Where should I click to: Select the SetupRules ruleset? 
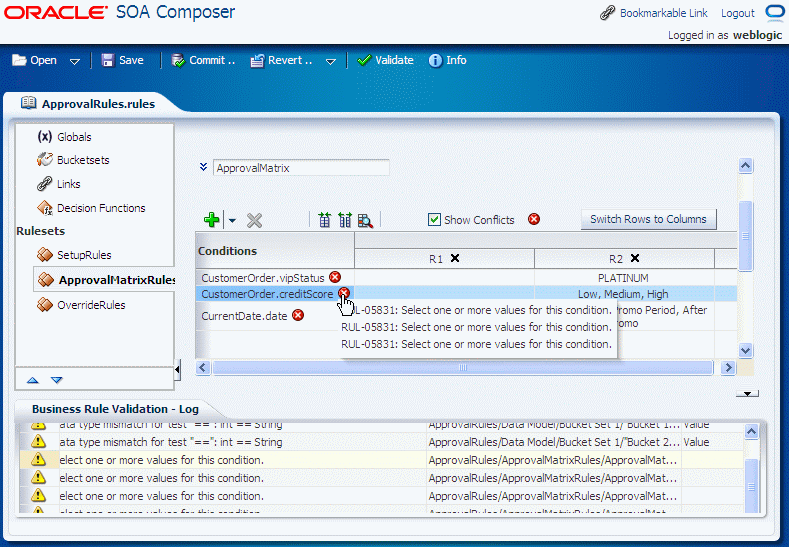(x=84, y=255)
